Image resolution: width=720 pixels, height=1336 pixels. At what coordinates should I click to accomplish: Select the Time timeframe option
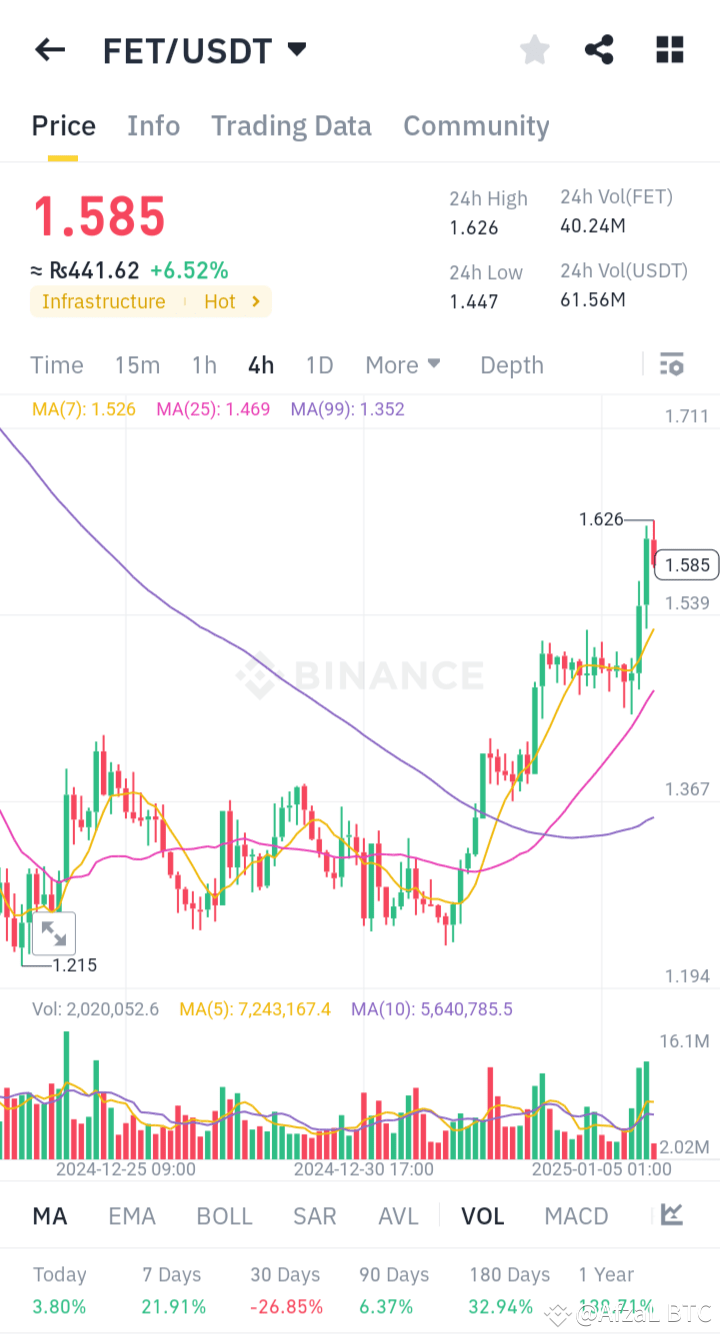coord(56,365)
